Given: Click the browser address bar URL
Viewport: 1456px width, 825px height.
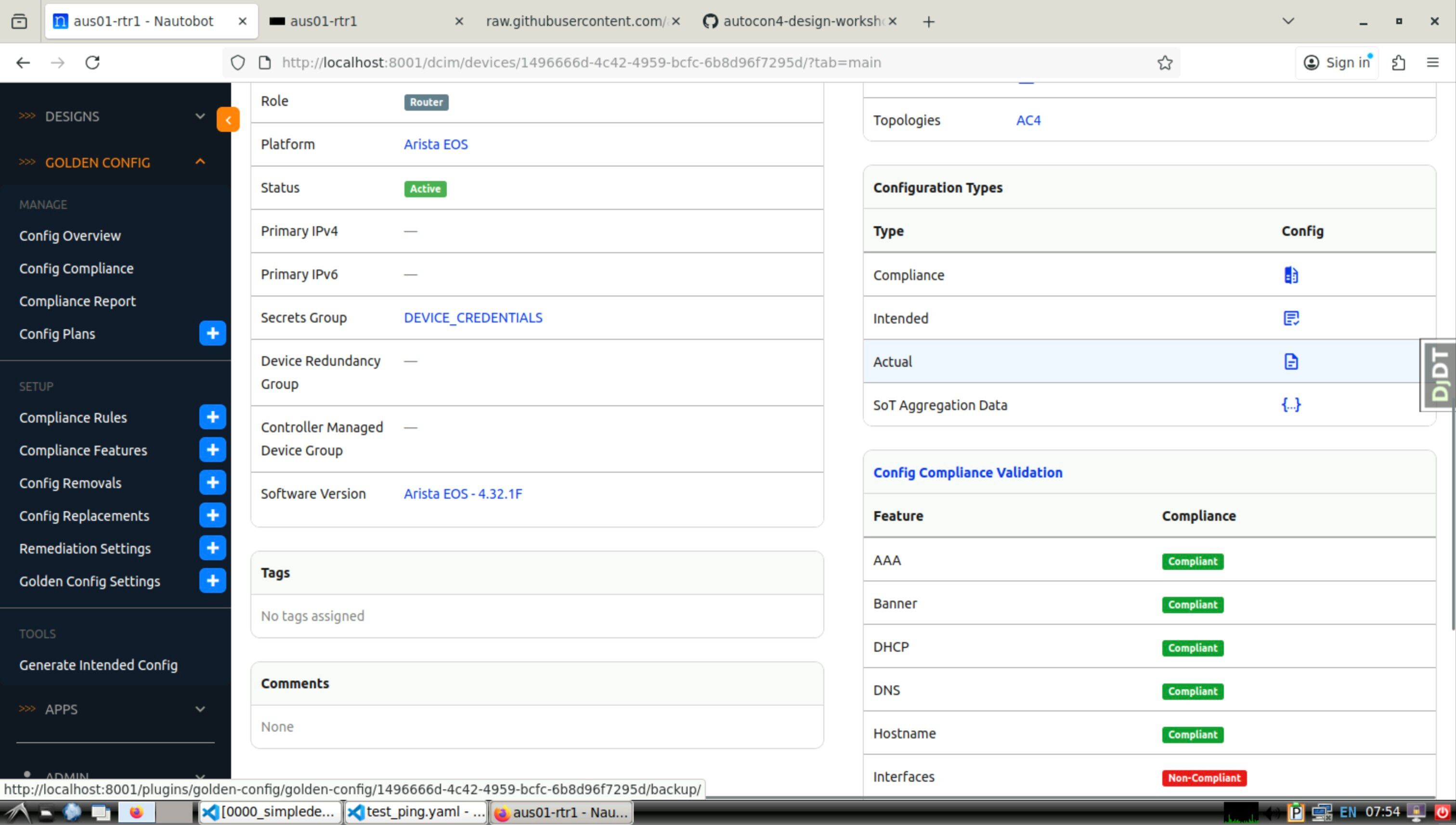Looking at the screenshot, I should pyautogui.click(x=581, y=62).
